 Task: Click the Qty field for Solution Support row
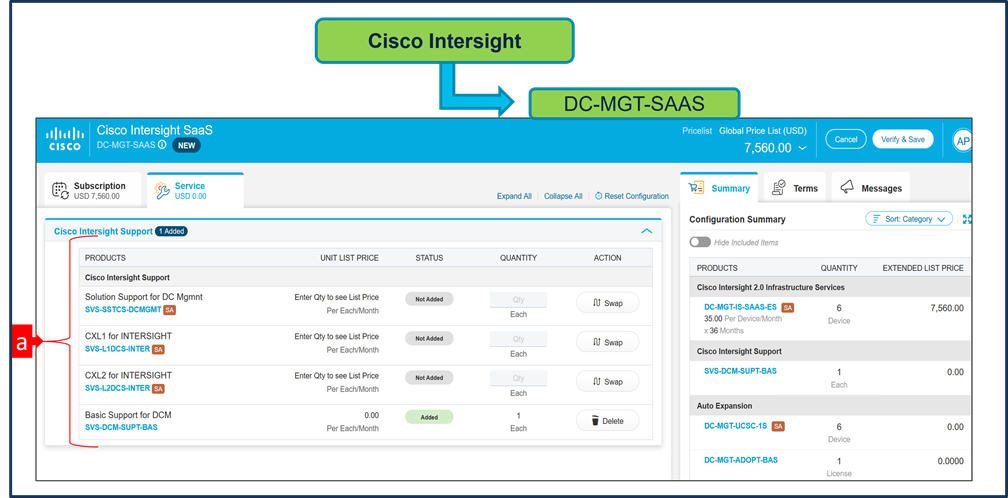coord(518,299)
